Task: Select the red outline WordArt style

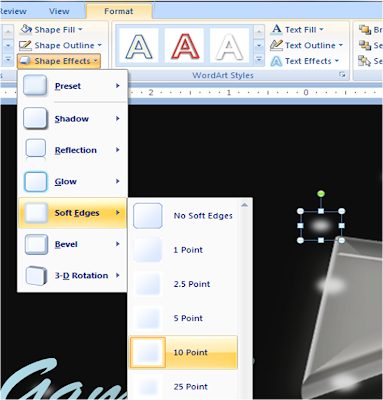Action: pos(184,45)
